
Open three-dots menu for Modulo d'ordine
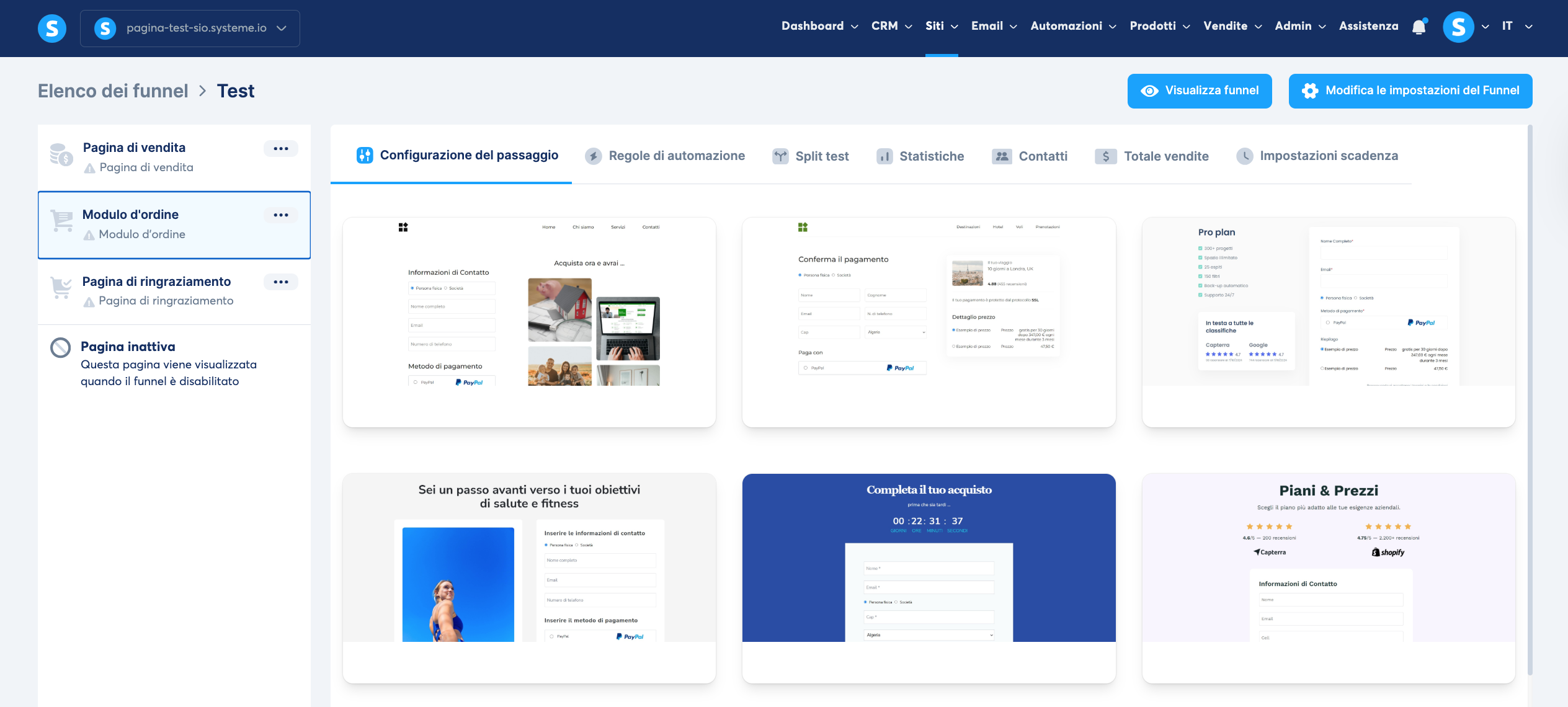[280, 215]
